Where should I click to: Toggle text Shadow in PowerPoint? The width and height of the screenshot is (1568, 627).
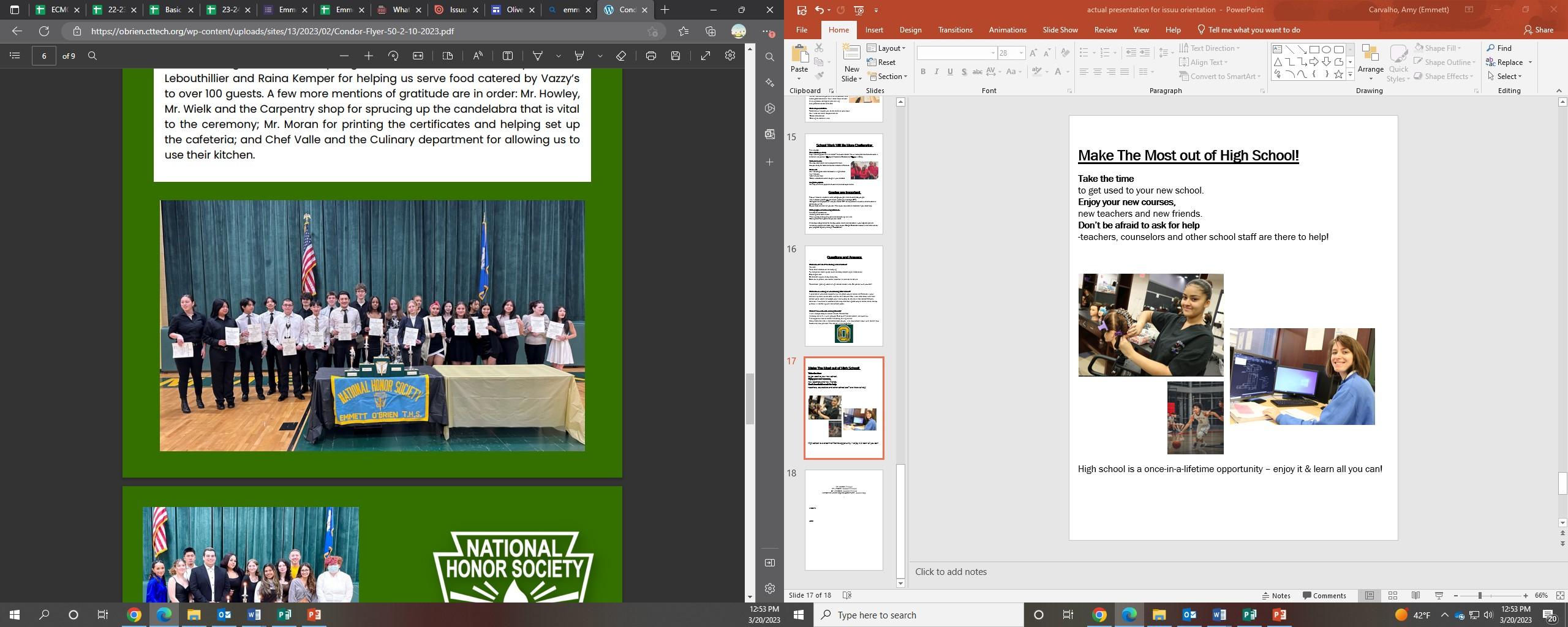point(963,72)
